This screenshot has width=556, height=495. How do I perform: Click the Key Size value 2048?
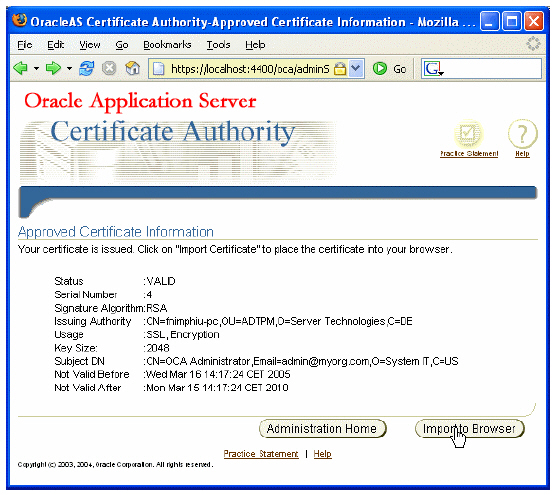(x=158, y=348)
